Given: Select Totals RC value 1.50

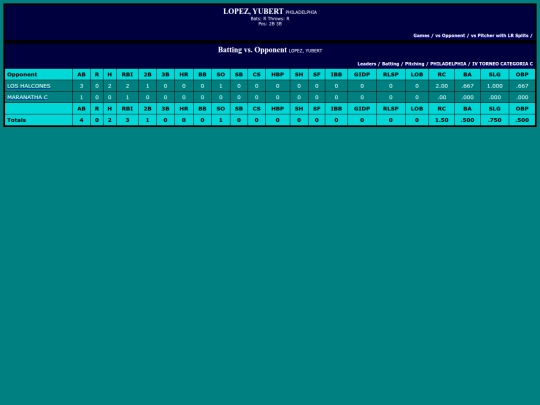Looking at the screenshot, I should (441, 120).
